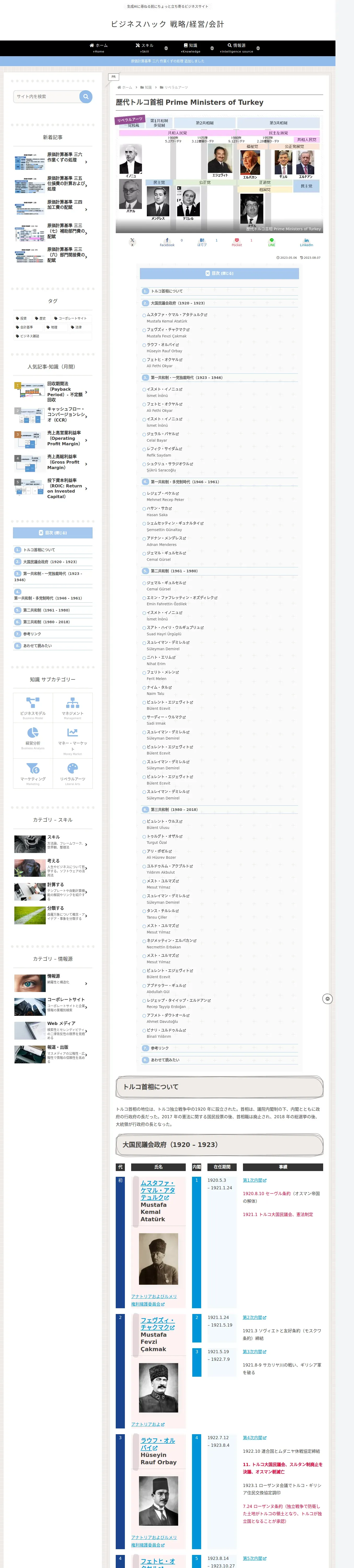Open the external link icon beside ムスタファ・ケマル・アタテュルク heading
The image size is (354, 1568).
point(167,1197)
